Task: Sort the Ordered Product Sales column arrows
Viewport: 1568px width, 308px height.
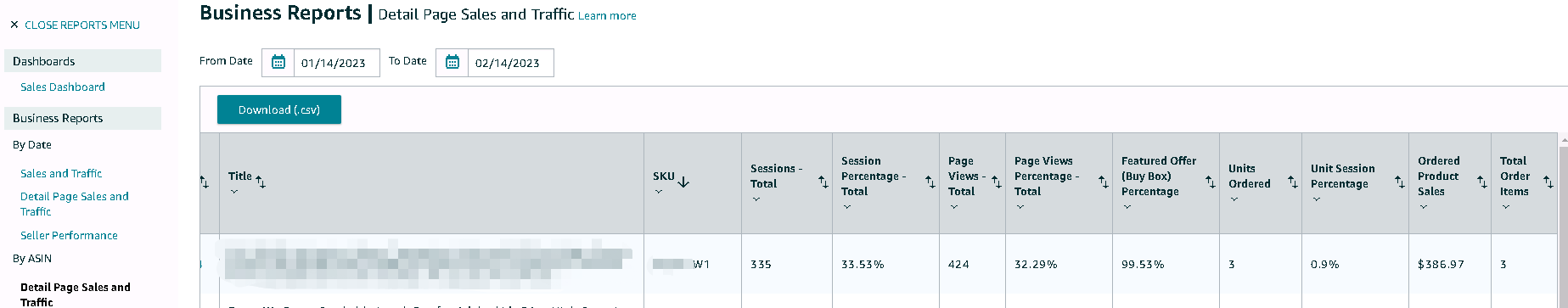Action: [x=1481, y=182]
